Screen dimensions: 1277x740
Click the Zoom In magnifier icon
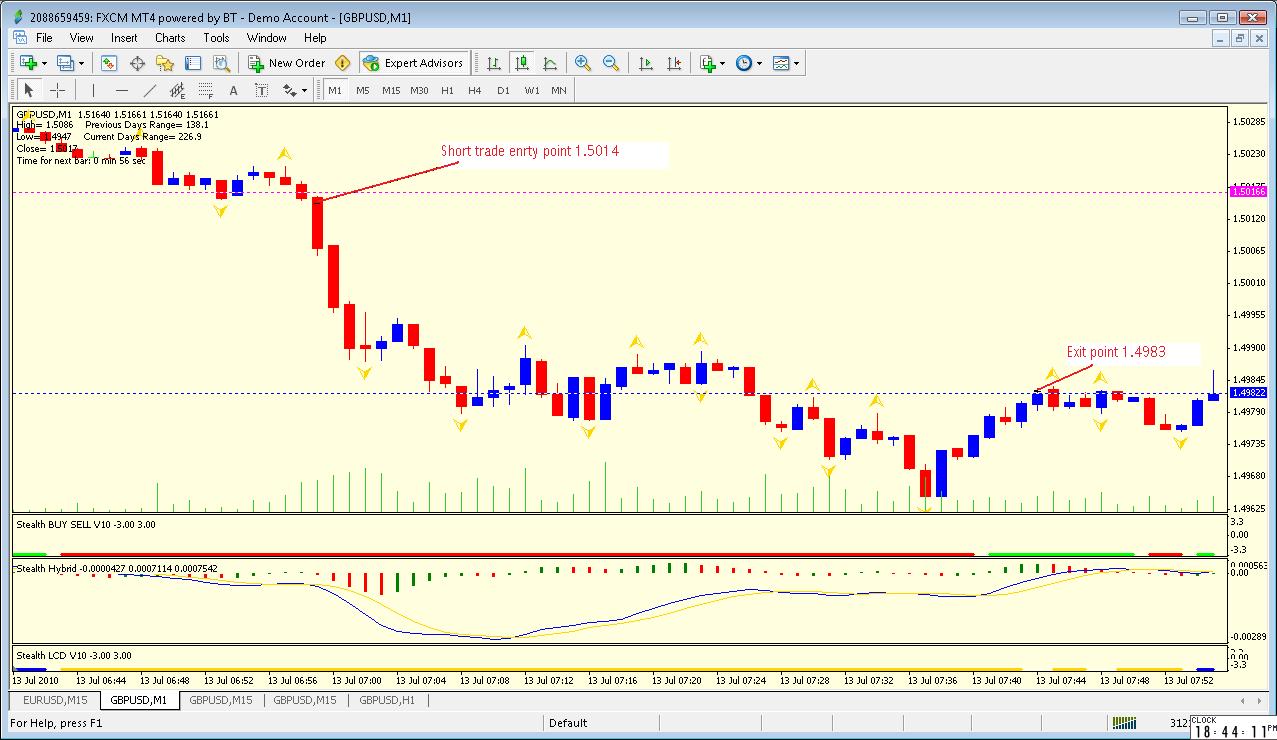[583, 63]
